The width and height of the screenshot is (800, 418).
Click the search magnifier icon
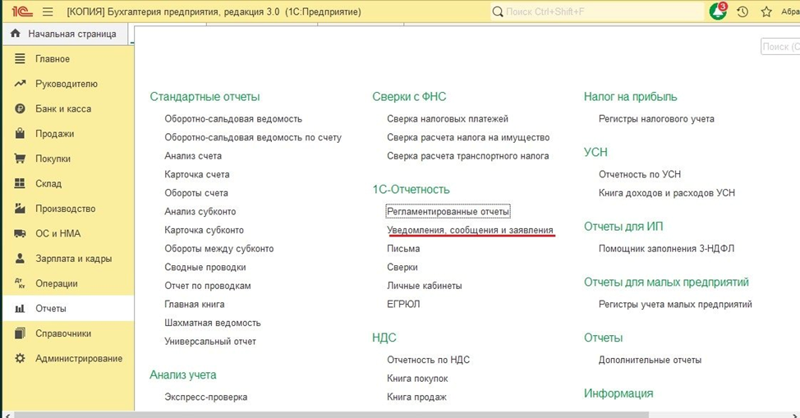click(x=497, y=11)
